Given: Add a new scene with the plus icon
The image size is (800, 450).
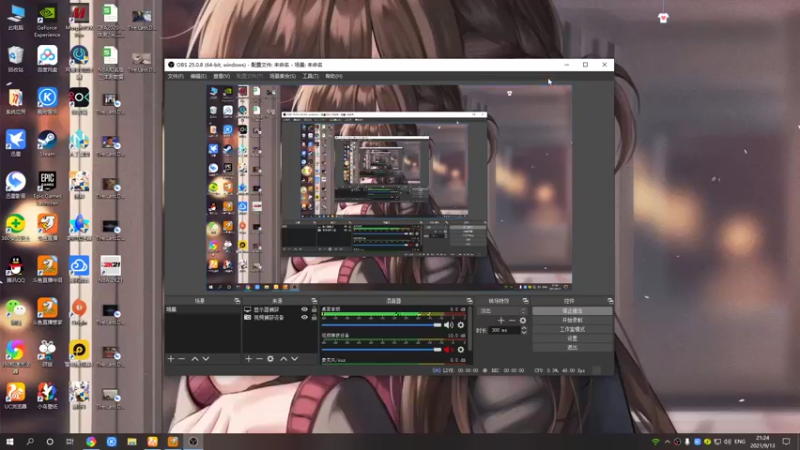Looking at the screenshot, I should click(x=171, y=359).
